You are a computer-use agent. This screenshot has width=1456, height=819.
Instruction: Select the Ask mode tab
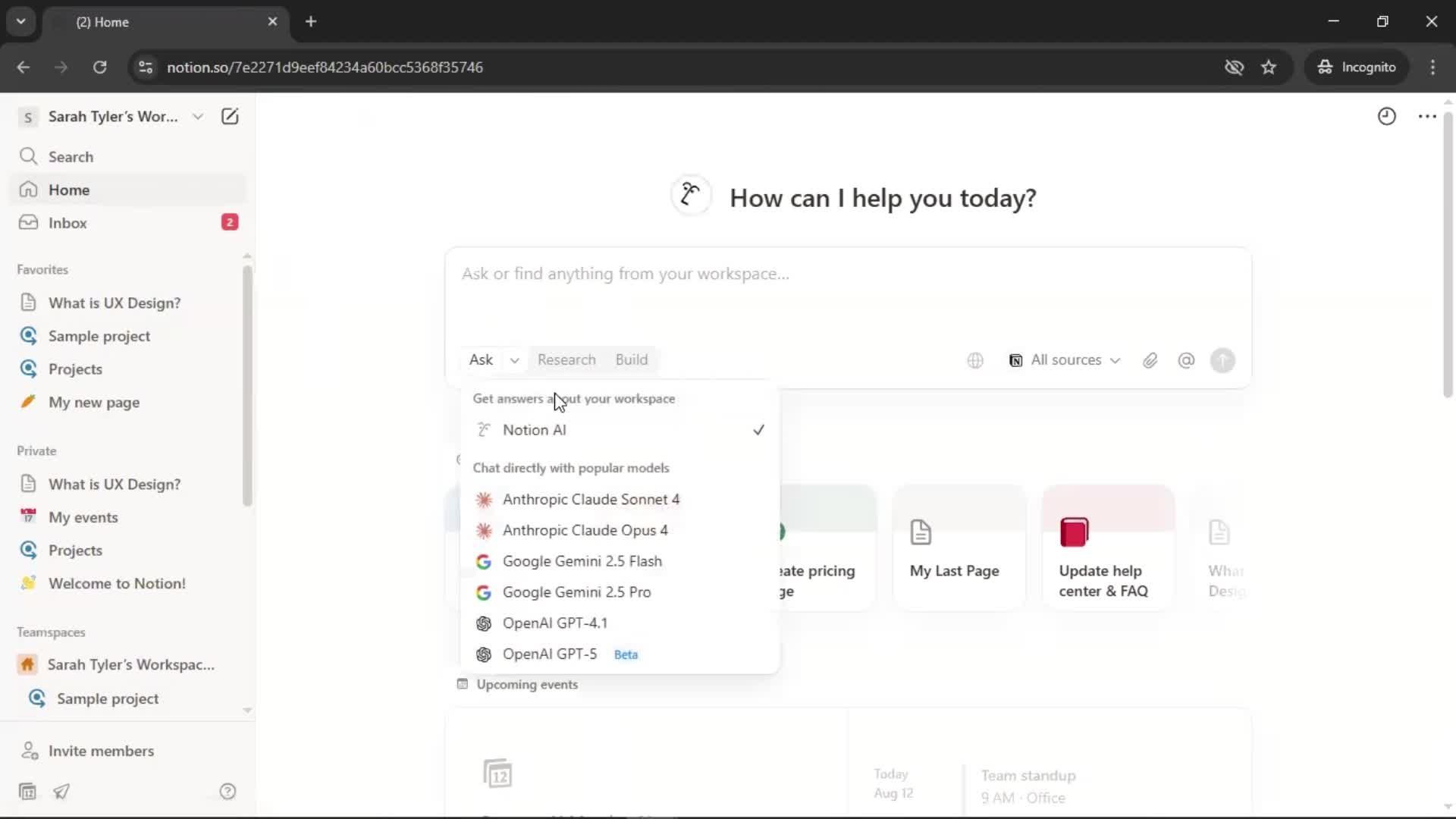(x=482, y=360)
